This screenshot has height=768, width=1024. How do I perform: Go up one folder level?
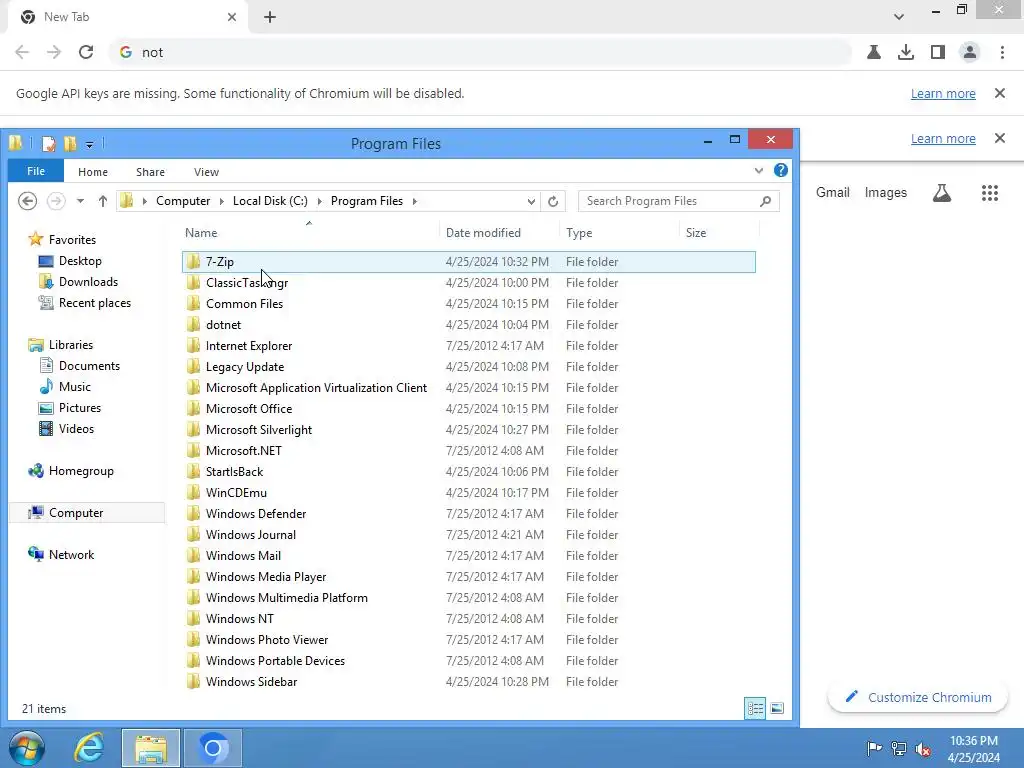(x=103, y=201)
